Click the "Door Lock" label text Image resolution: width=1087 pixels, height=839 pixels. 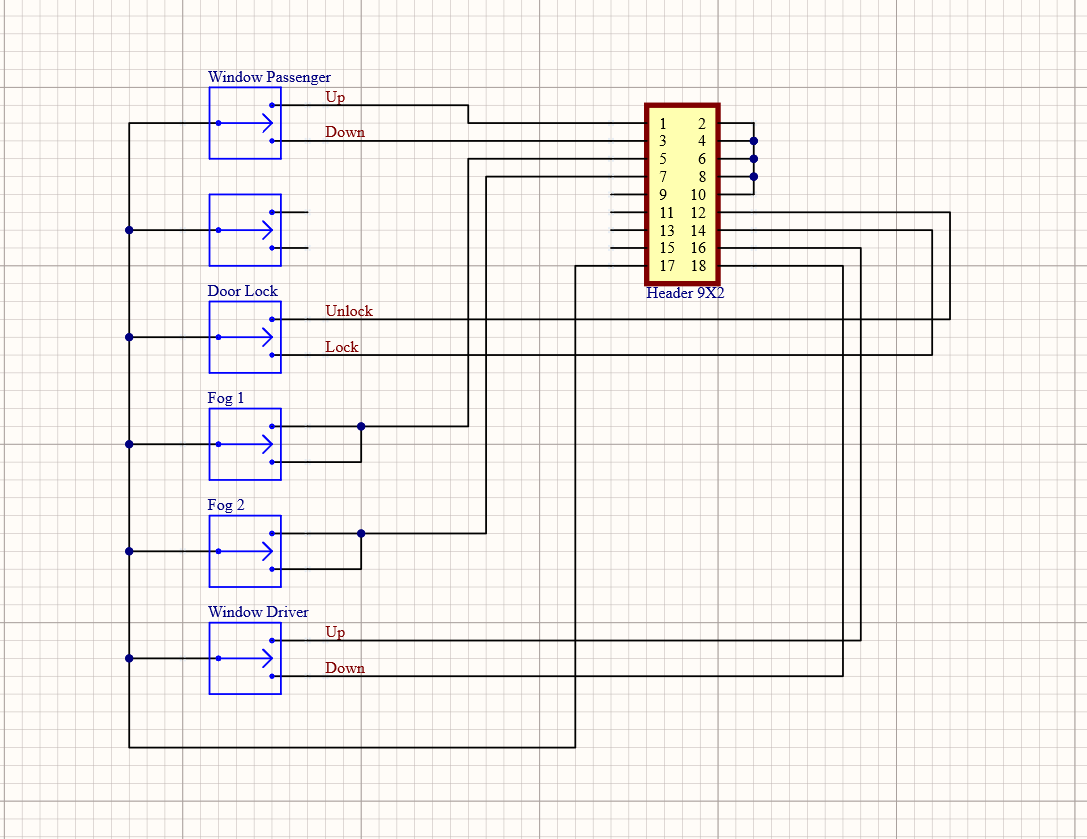pyautogui.click(x=242, y=291)
